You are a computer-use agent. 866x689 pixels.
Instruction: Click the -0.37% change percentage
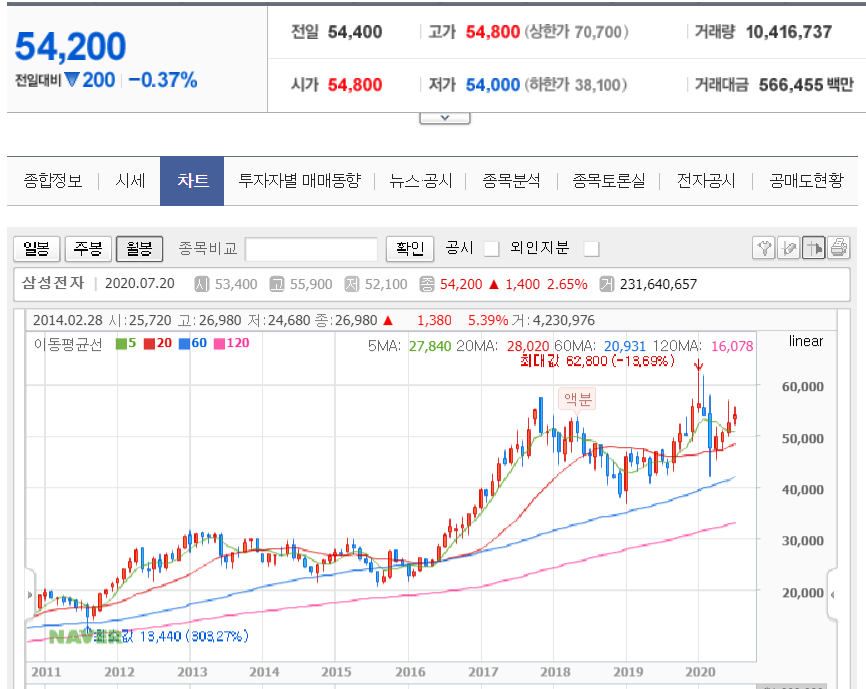coord(163,81)
